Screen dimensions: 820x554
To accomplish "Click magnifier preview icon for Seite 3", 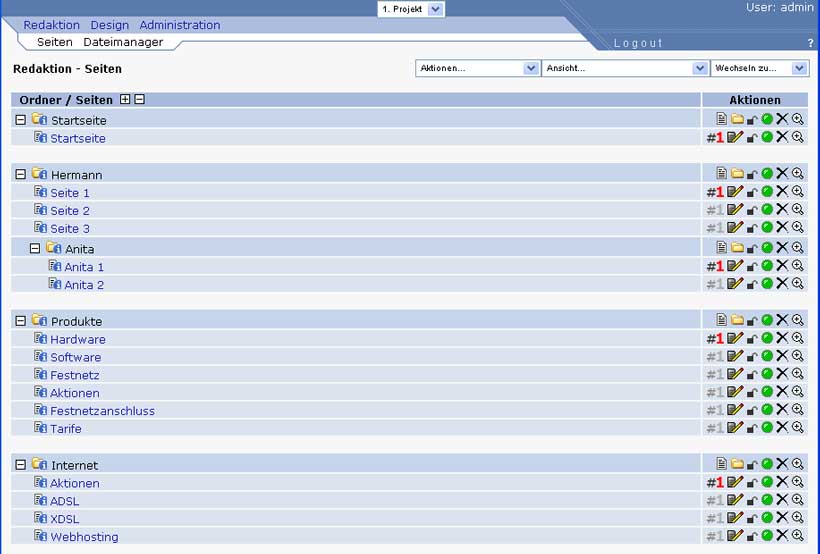I will pos(798,227).
